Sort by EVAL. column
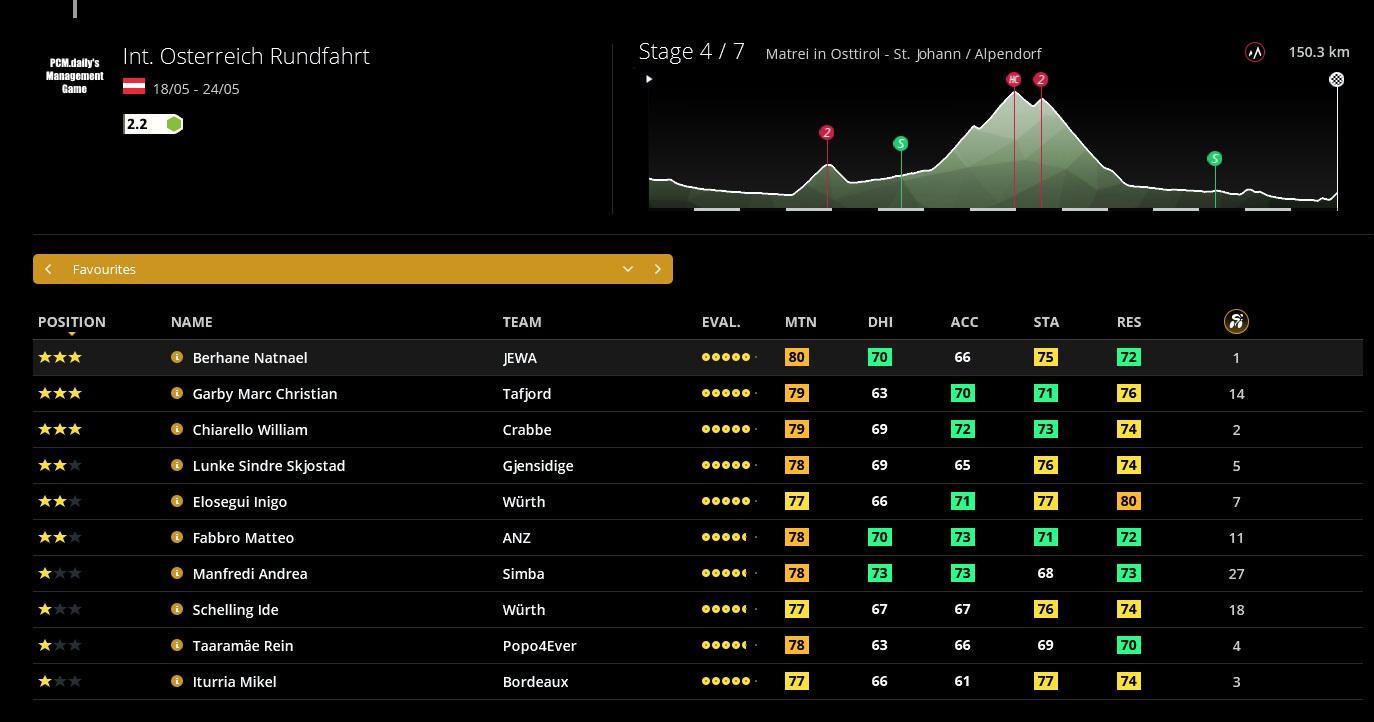 721,322
